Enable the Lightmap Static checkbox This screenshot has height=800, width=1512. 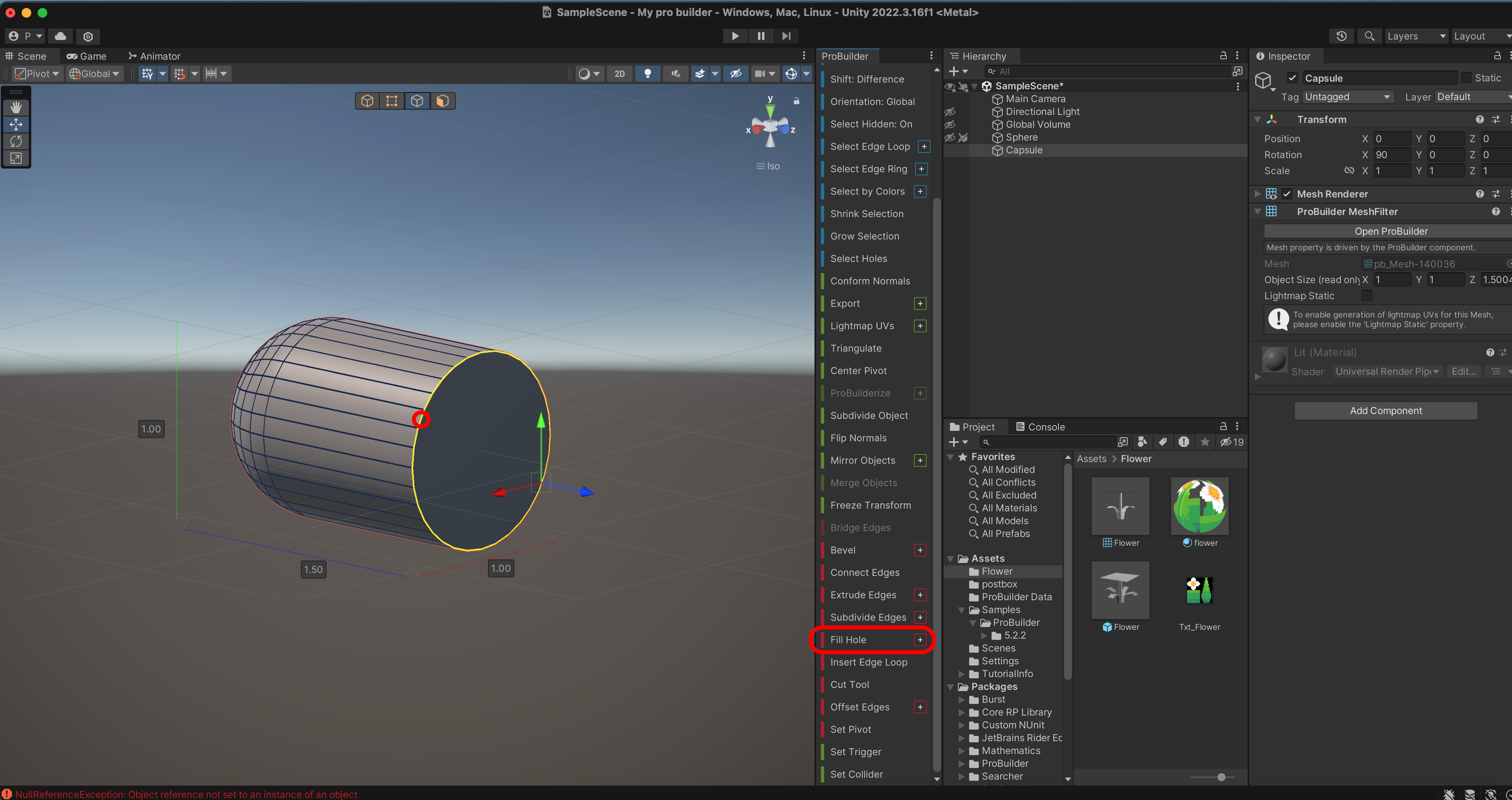tap(1367, 295)
